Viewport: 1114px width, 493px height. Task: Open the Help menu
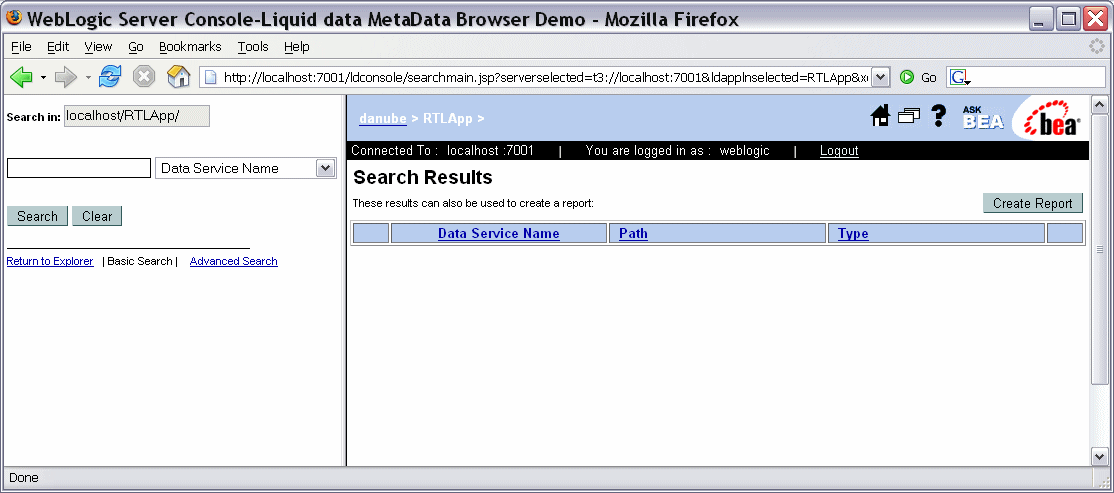pyautogui.click(x=296, y=47)
